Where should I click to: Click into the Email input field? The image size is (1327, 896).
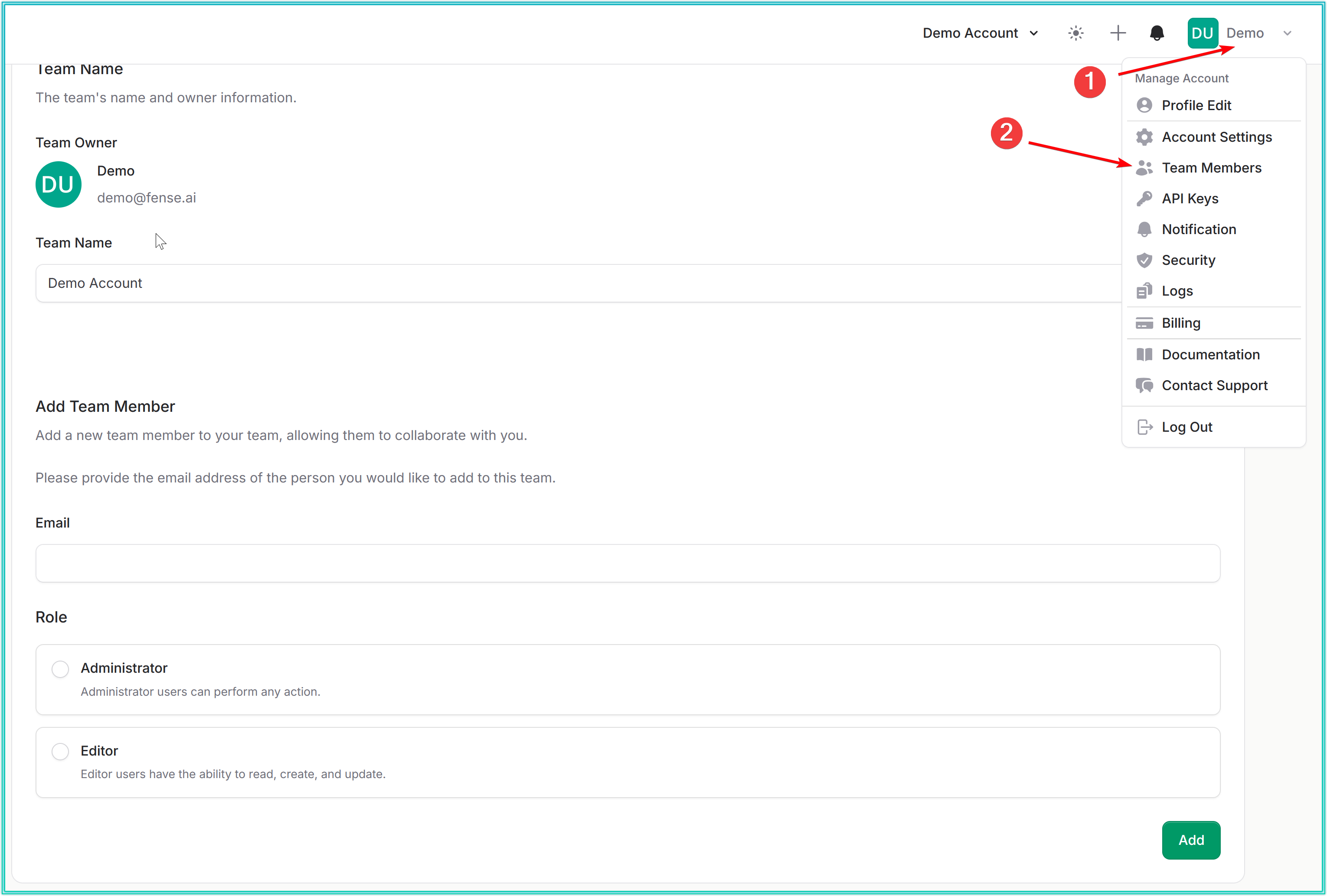628,563
